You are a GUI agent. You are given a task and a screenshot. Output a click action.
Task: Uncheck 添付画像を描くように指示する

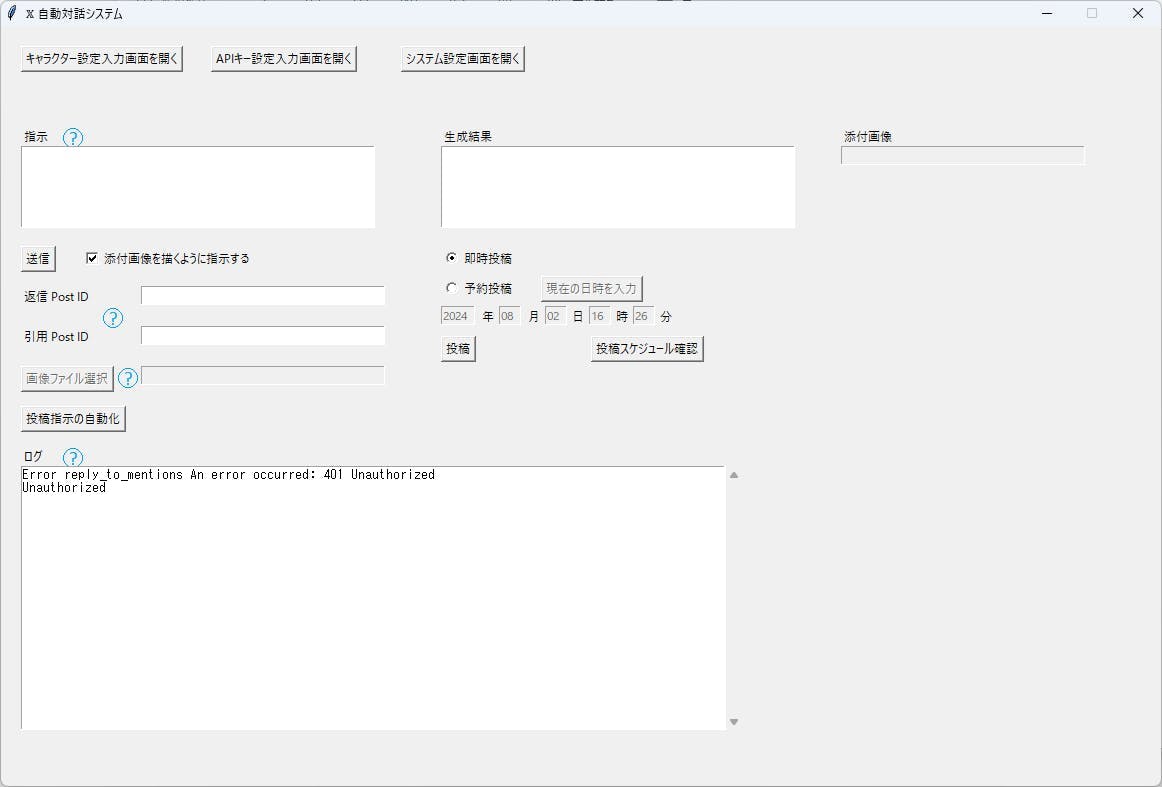click(91, 257)
